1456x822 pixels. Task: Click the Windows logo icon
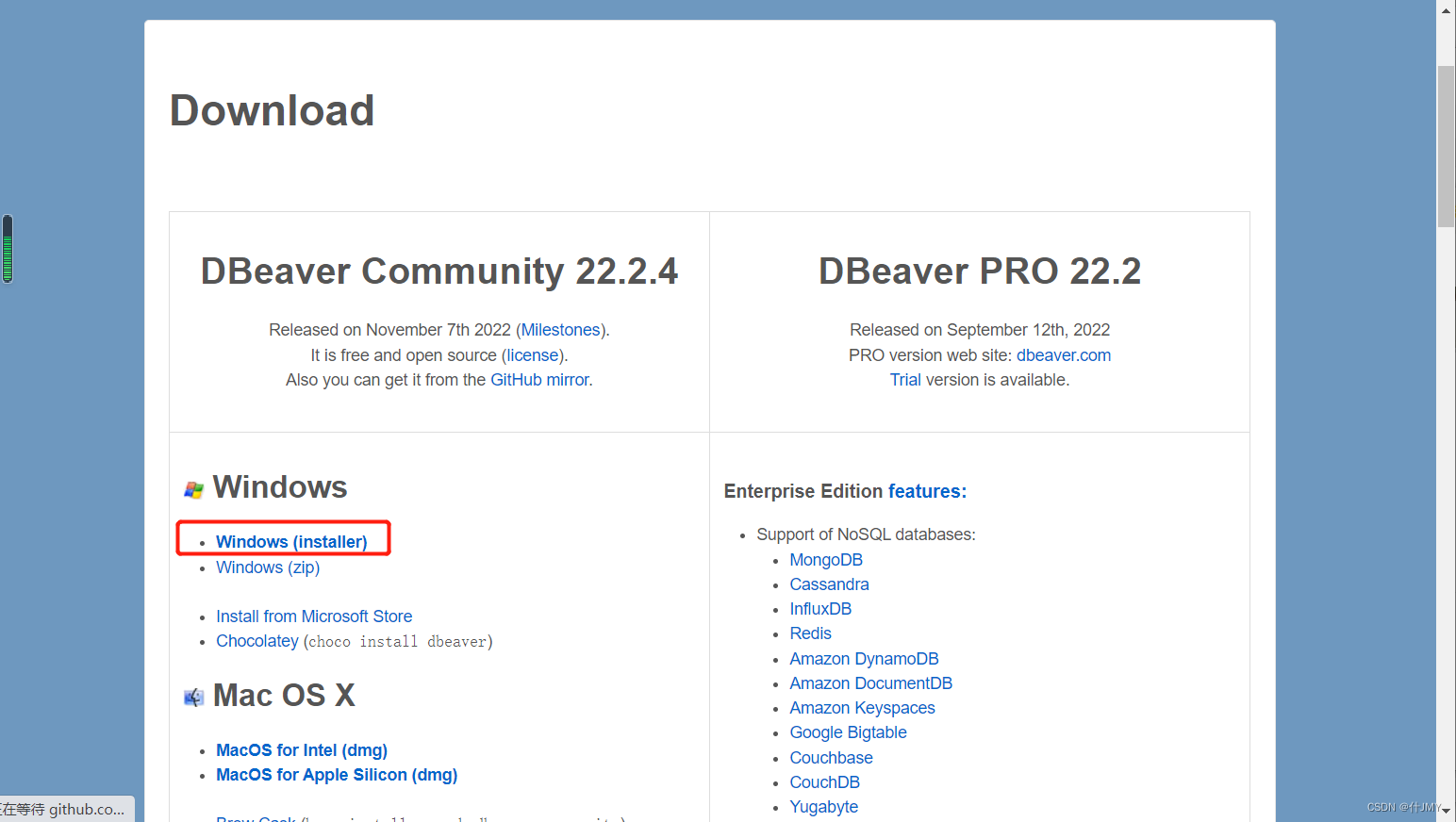(x=193, y=488)
